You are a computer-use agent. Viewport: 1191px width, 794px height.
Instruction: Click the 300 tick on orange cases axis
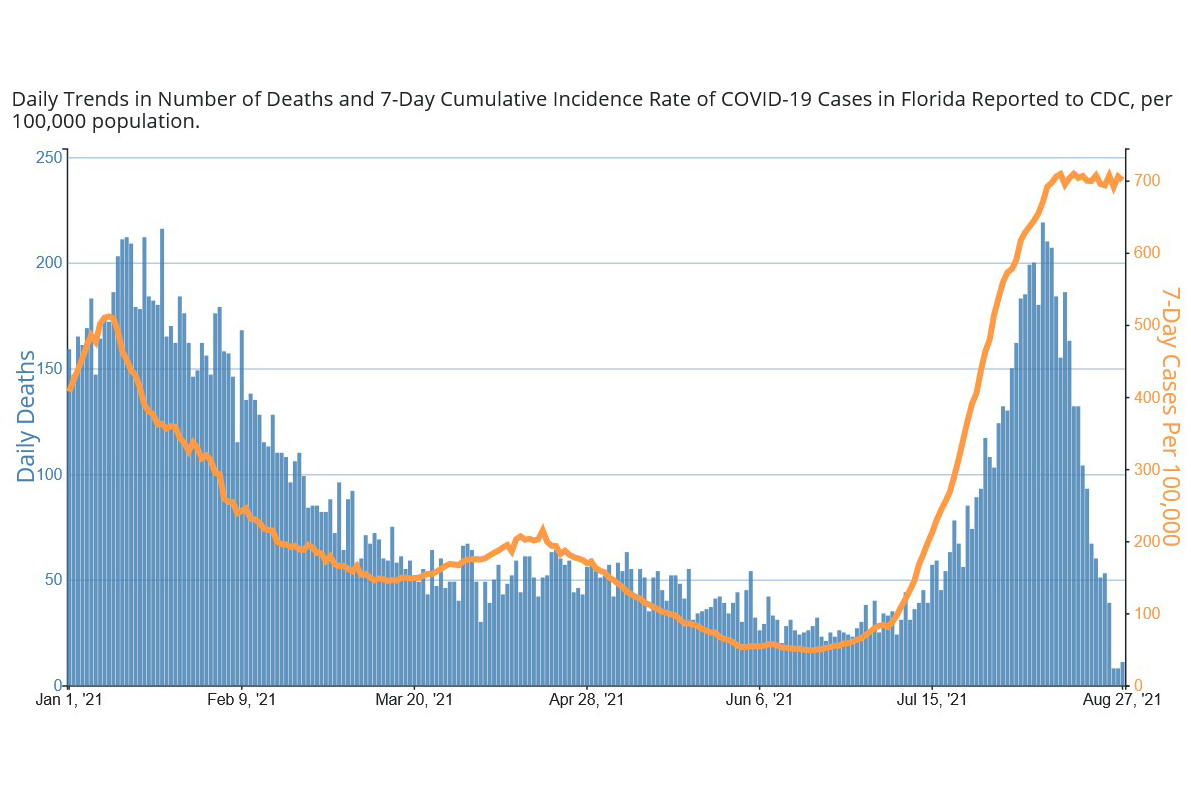coord(1146,469)
